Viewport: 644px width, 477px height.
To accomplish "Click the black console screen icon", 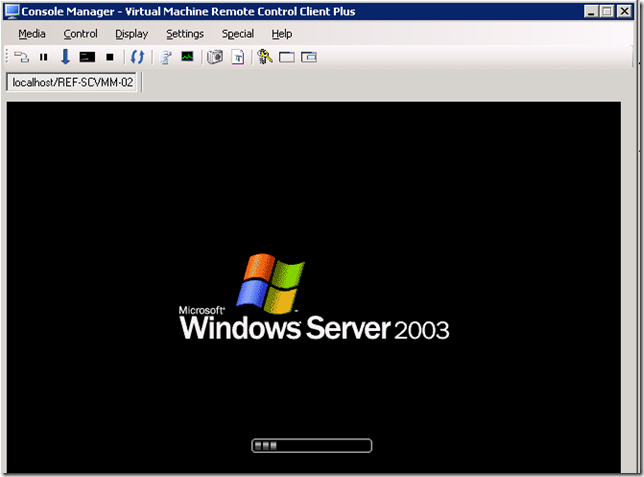I will point(87,57).
